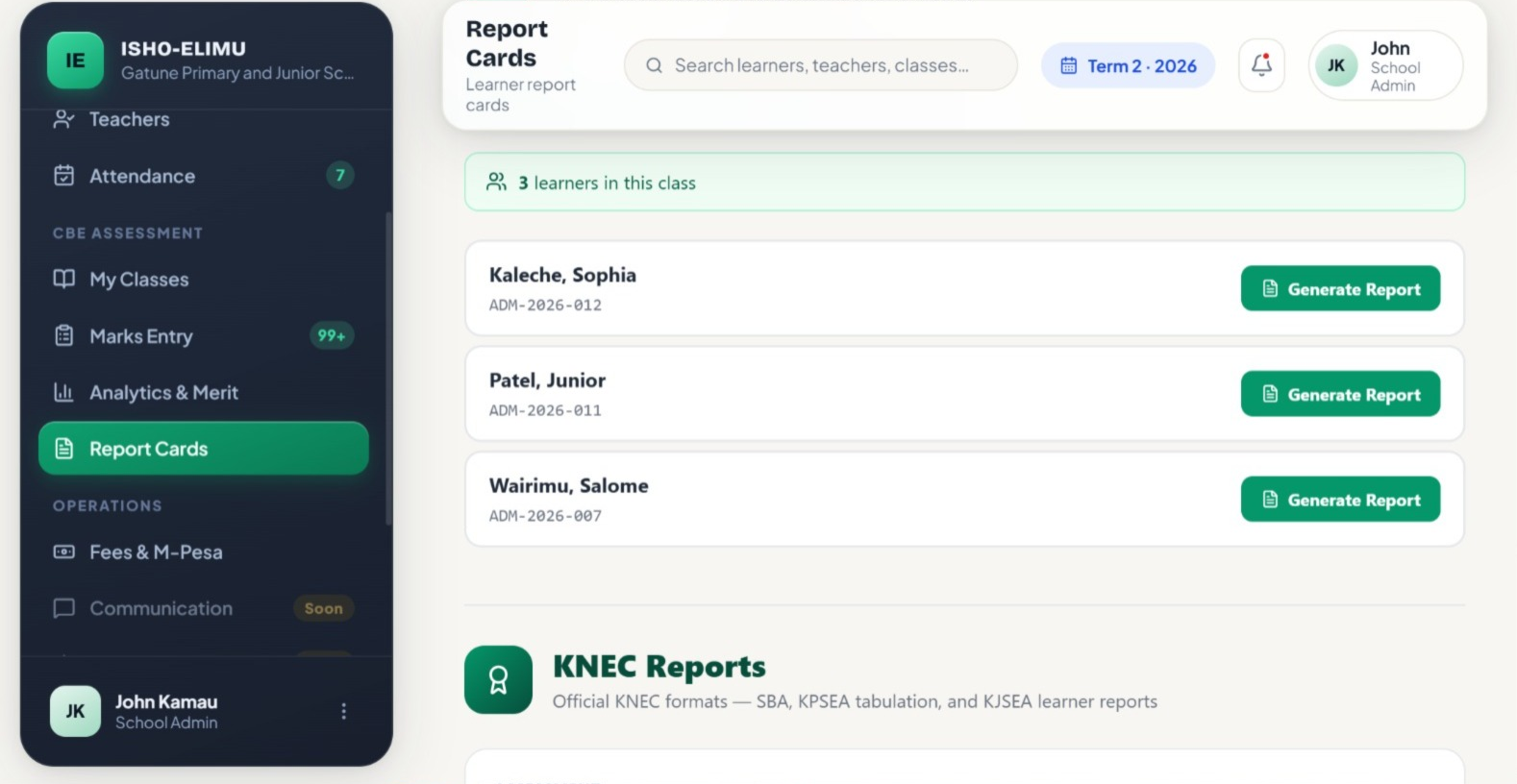
Task: Click the 99+ badge on Marks Entry
Action: 332,335
